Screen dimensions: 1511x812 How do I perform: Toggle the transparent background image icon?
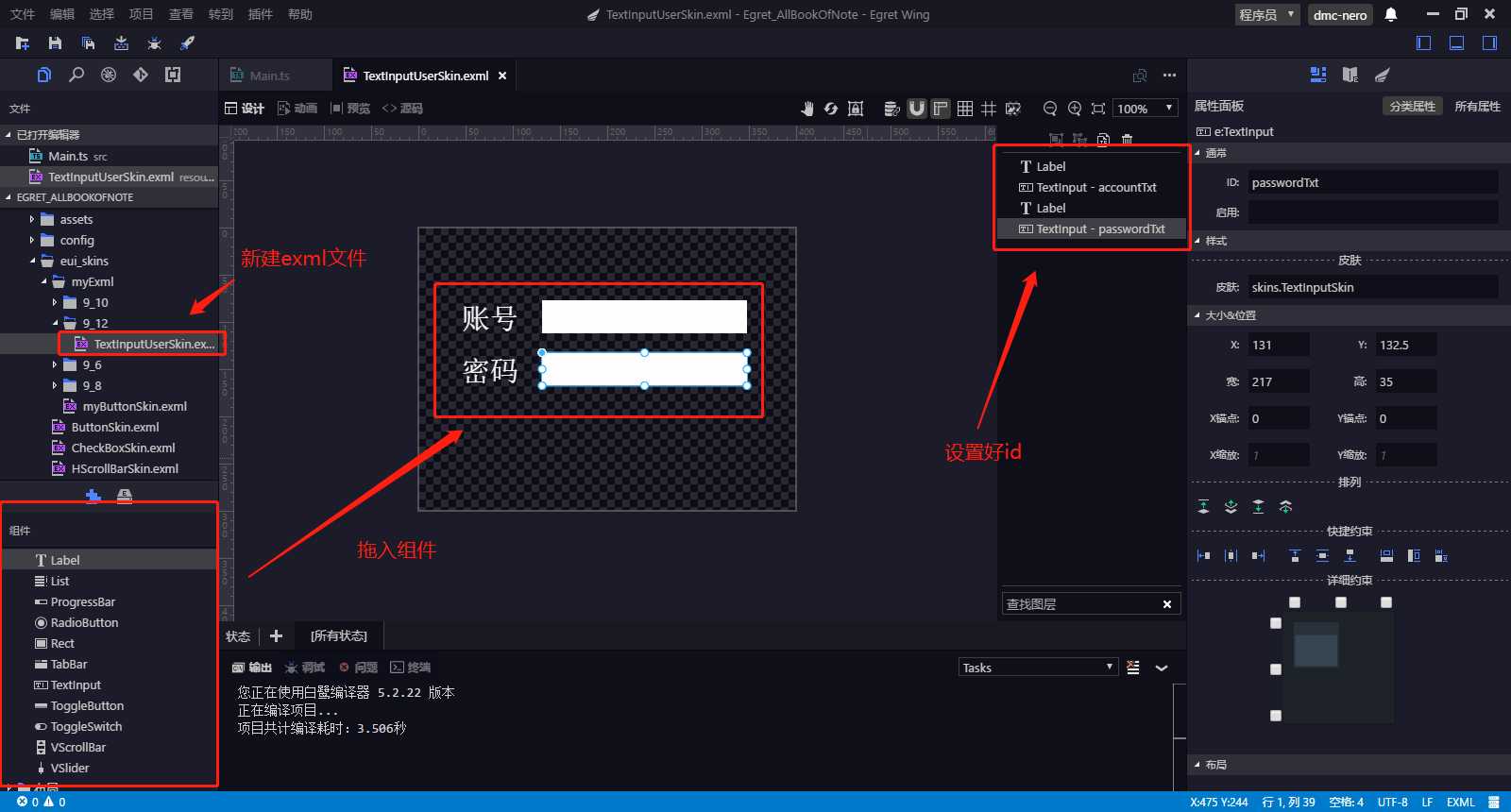(x=1013, y=109)
